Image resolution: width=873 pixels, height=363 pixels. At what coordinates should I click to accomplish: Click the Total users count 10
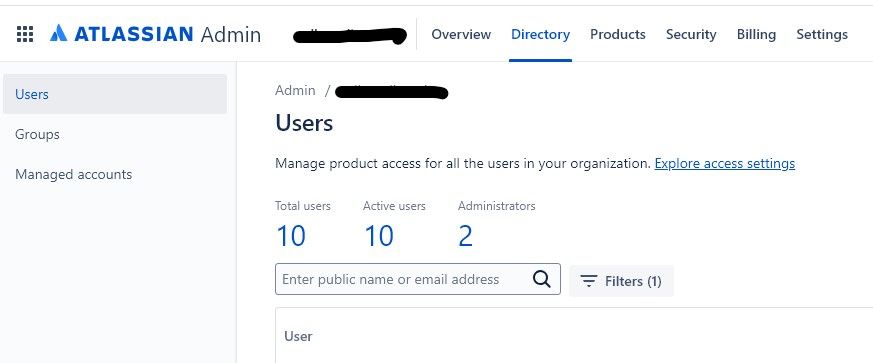(291, 236)
